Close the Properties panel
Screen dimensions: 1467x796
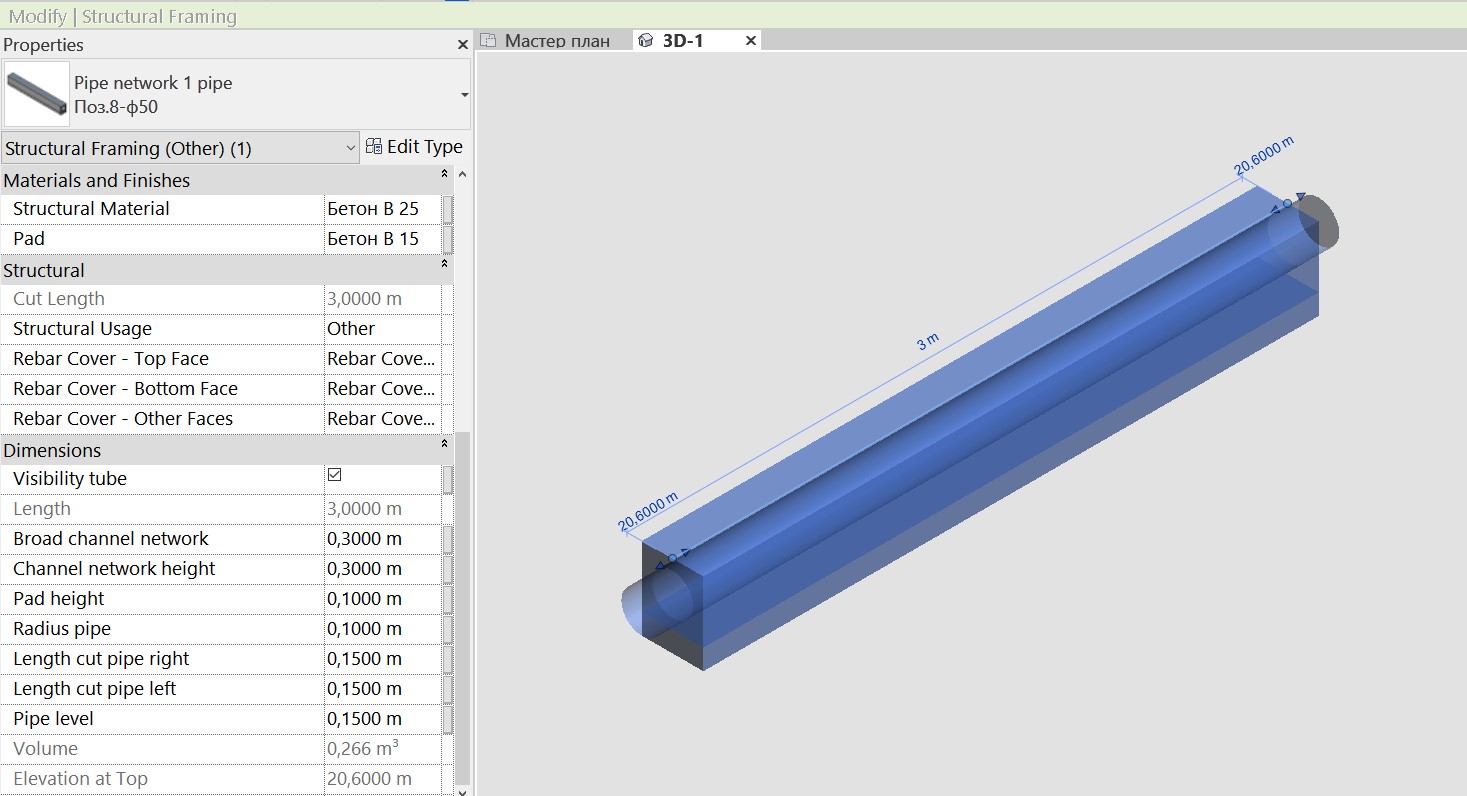click(462, 45)
